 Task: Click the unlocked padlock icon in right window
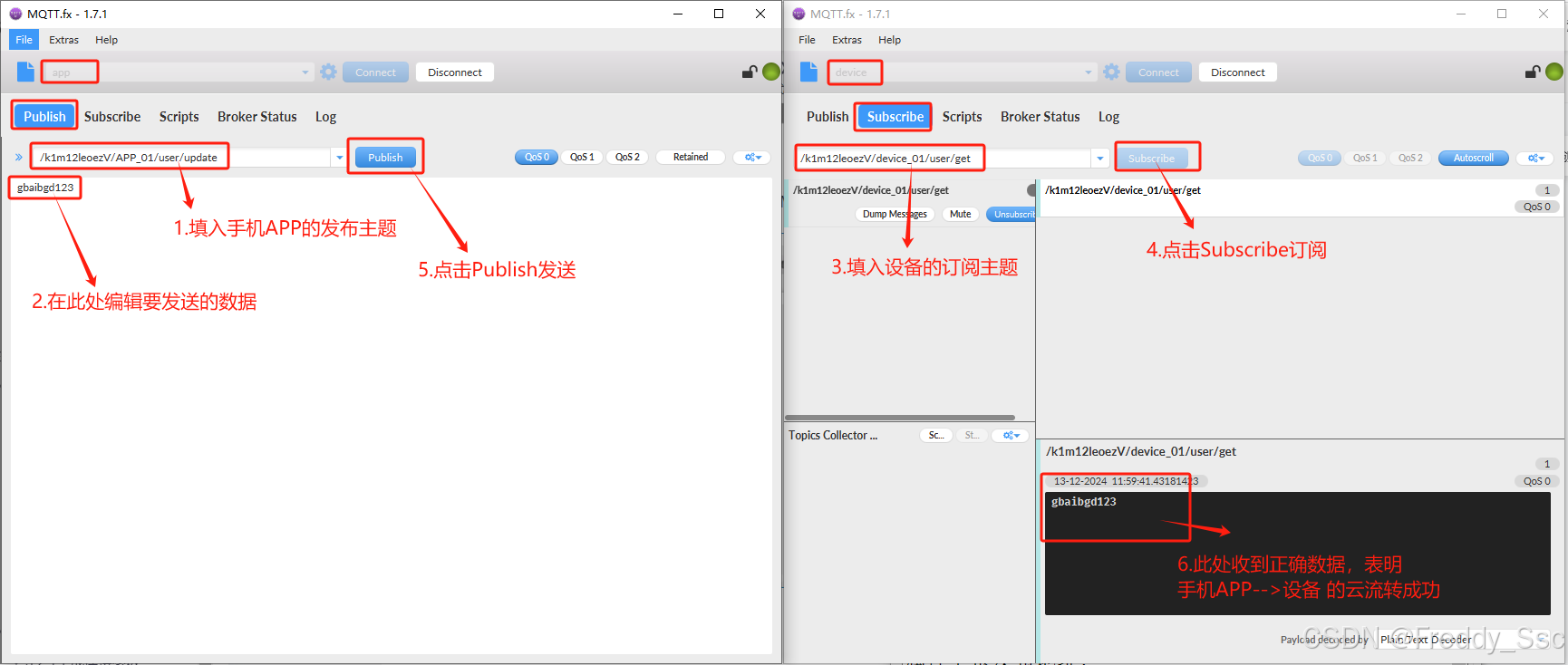pyautogui.click(x=1533, y=72)
